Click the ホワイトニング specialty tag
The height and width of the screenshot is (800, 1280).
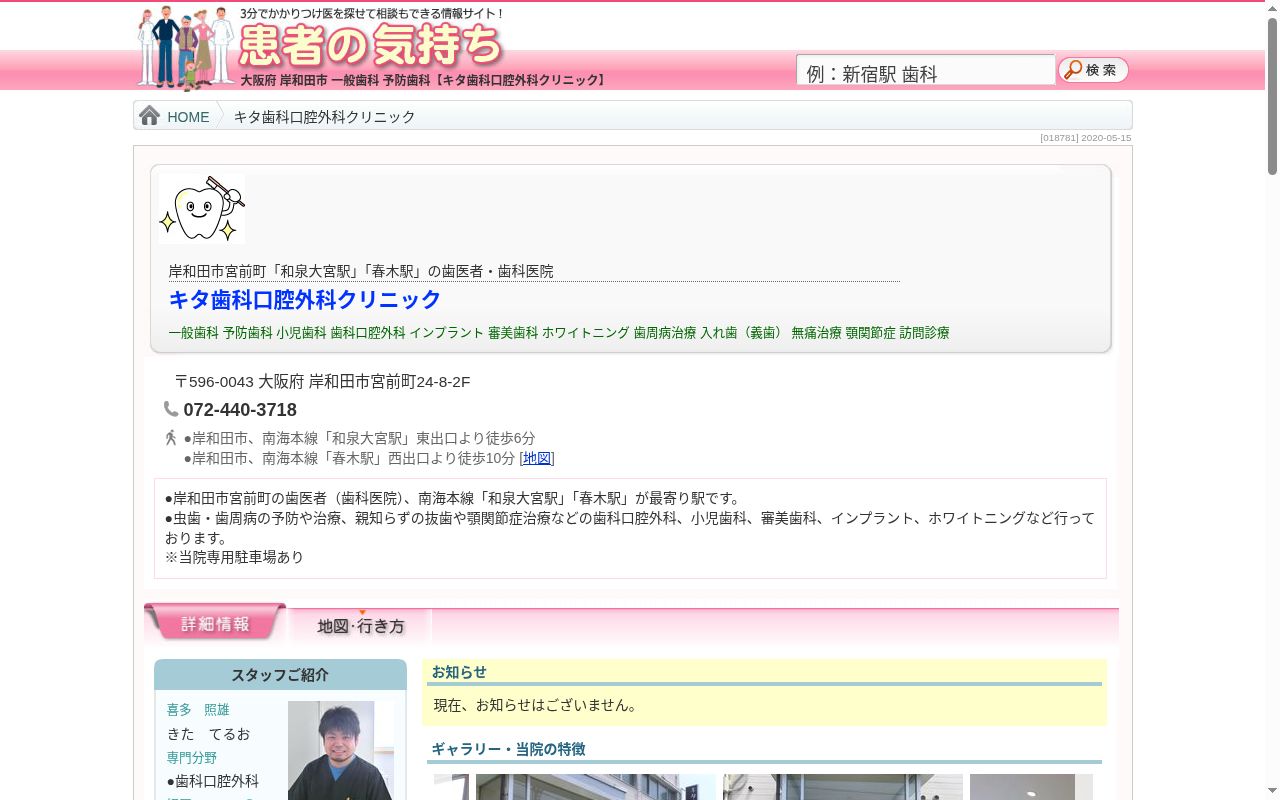coord(586,333)
